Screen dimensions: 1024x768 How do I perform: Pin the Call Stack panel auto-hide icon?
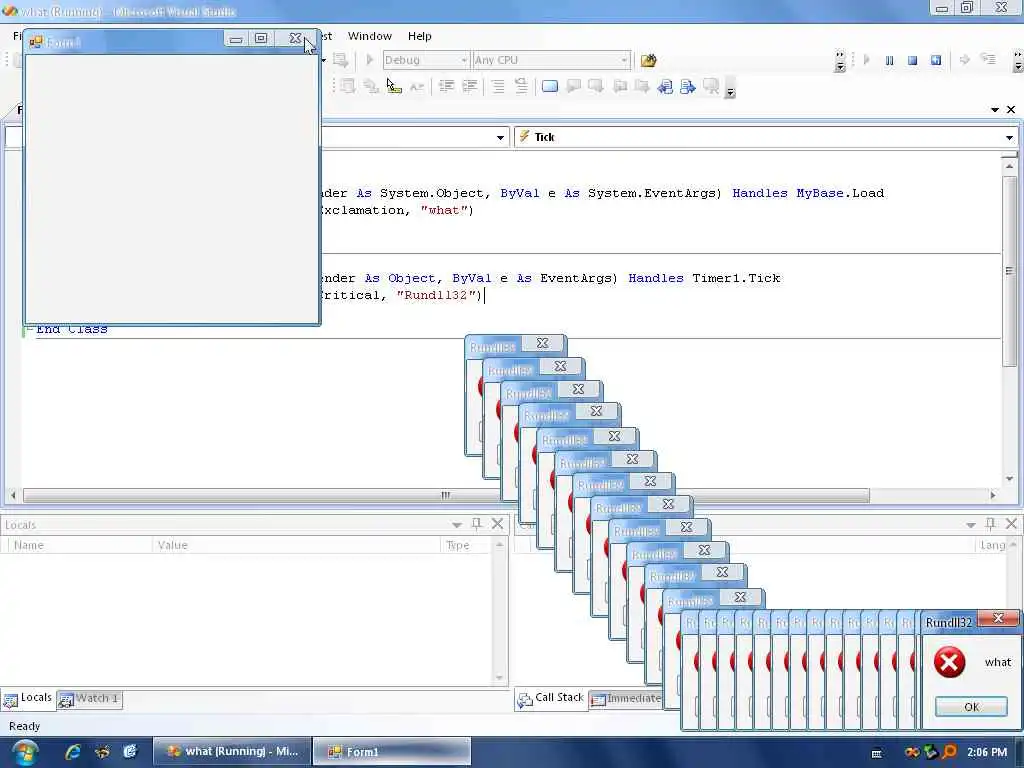click(x=991, y=524)
